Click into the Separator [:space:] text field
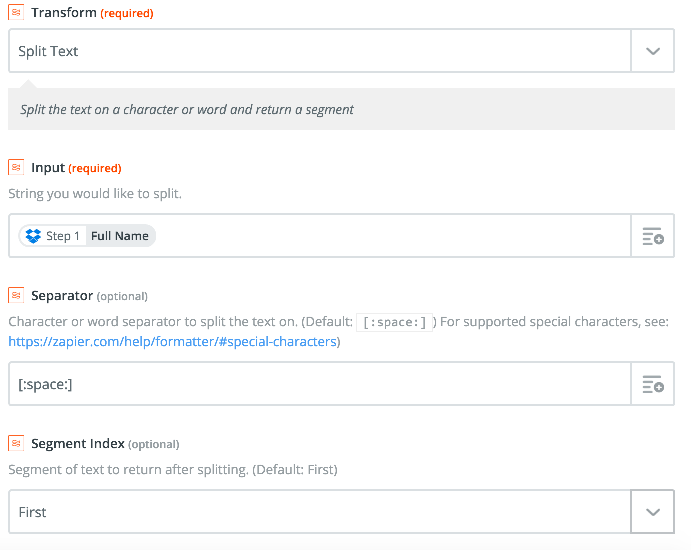691x550 pixels. pyautogui.click(x=320, y=384)
